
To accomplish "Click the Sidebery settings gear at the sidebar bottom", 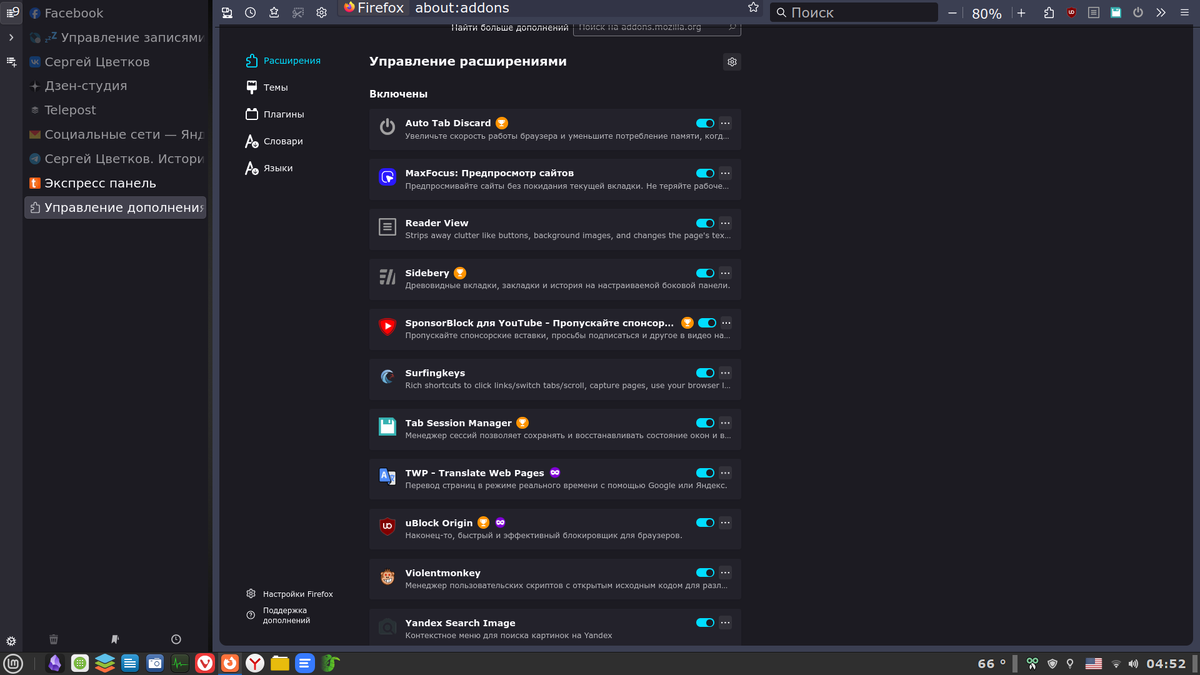I will point(11,641).
